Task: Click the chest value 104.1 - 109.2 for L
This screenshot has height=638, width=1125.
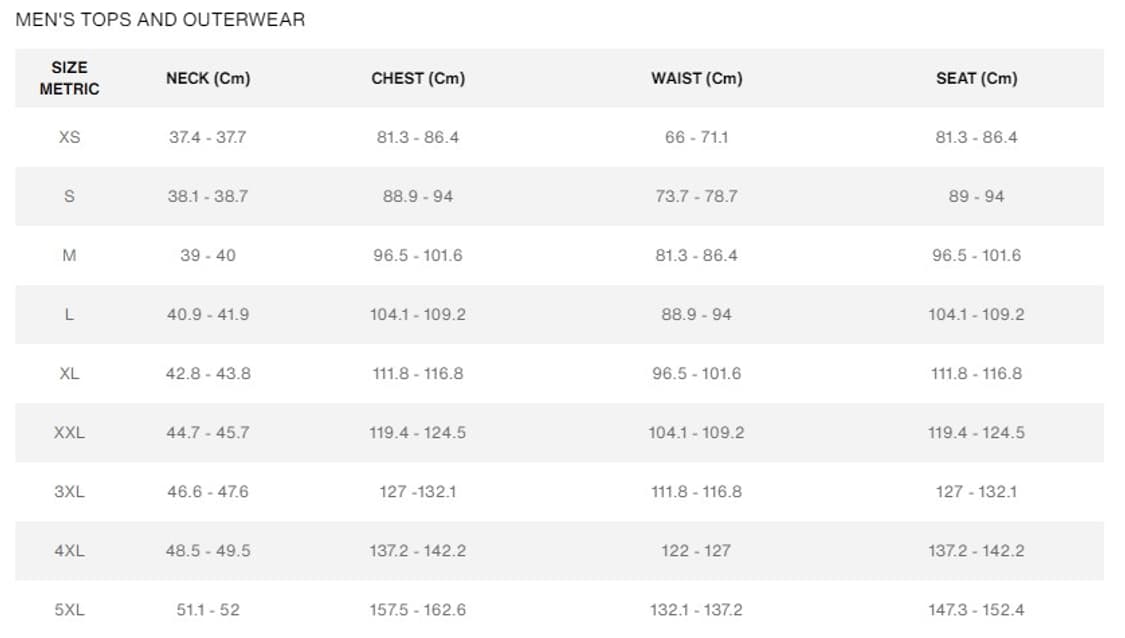Action: coord(418,314)
